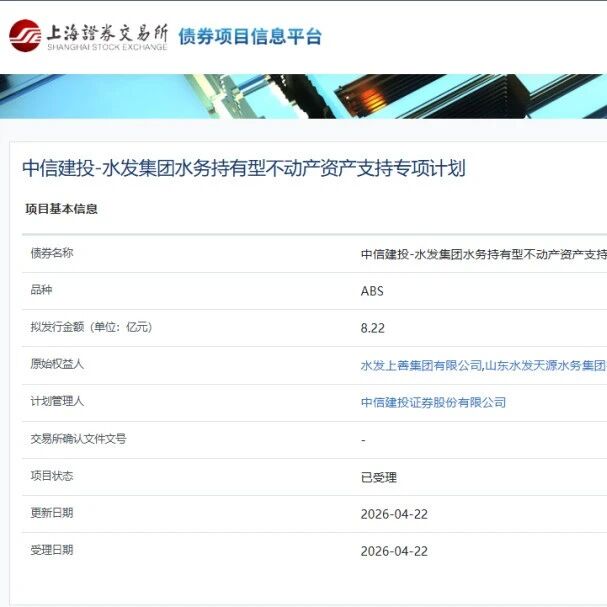Select the 2026-04-22 value in 更新日期 row
Image resolution: width=607 pixels, height=607 pixels.
(x=394, y=514)
